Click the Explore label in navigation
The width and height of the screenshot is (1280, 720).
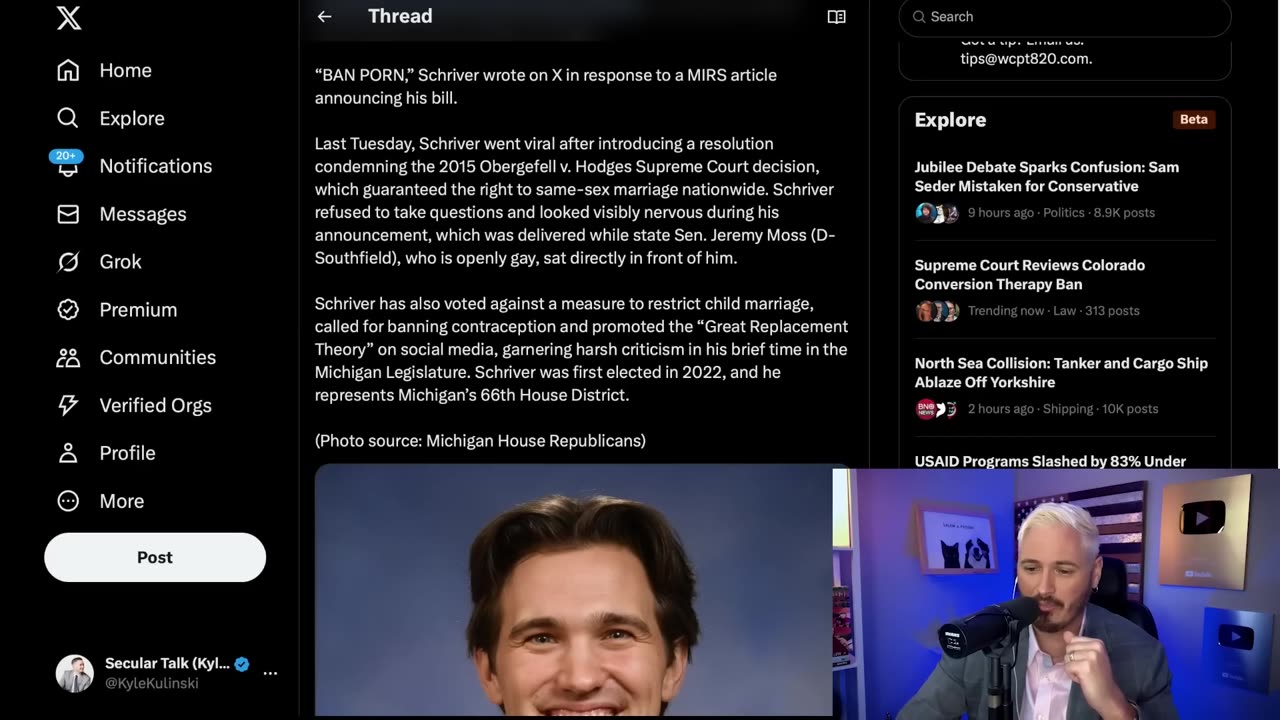click(132, 118)
